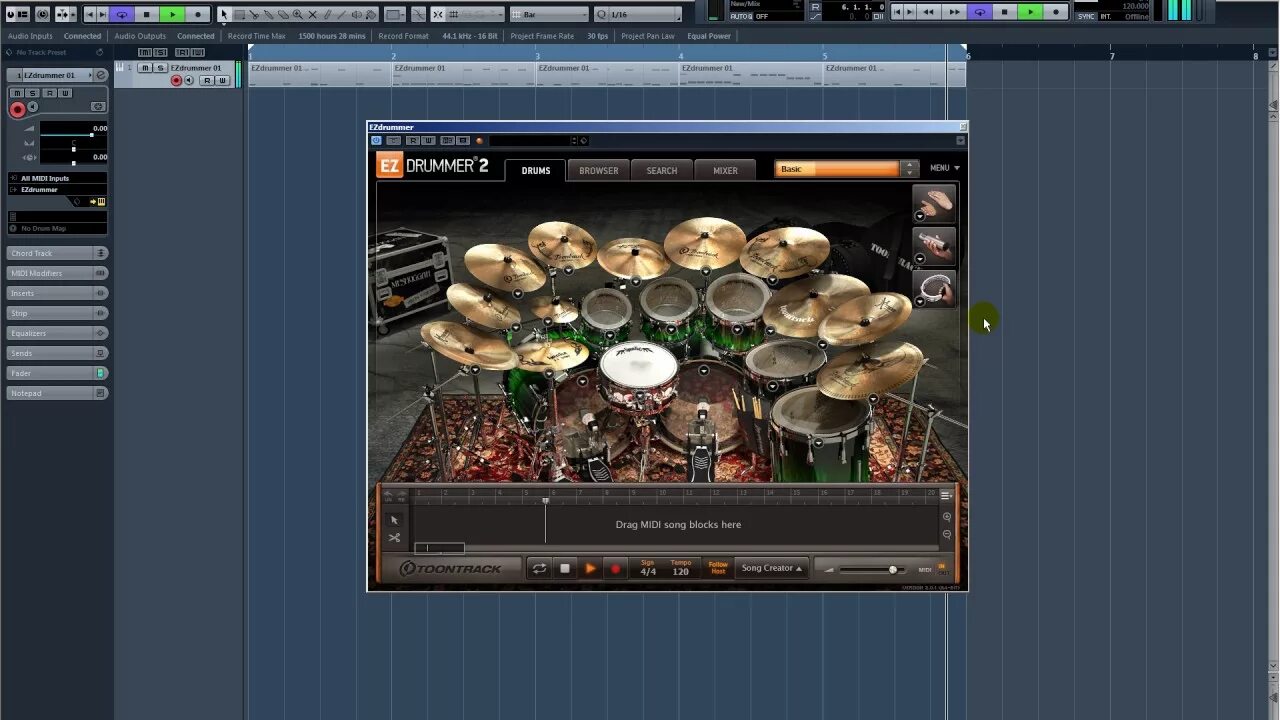Viewport: 1280px width, 720px height.
Task: Open the All MIDI Inputs routing dropdown
Action: (58, 178)
